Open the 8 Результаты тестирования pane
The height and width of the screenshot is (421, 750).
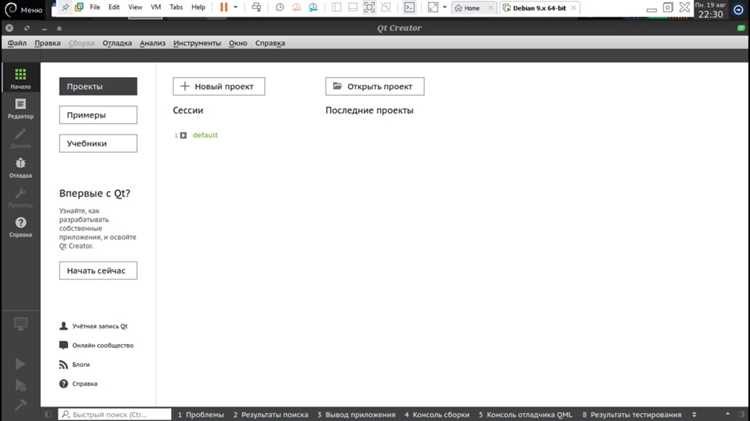click(x=631, y=415)
